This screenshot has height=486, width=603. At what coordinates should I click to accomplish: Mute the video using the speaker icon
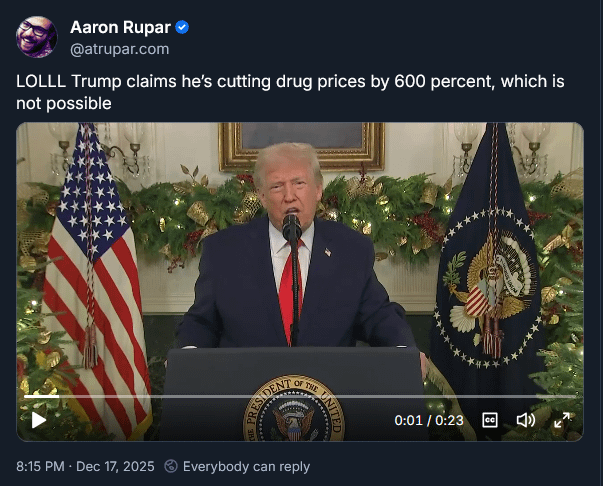525,420
